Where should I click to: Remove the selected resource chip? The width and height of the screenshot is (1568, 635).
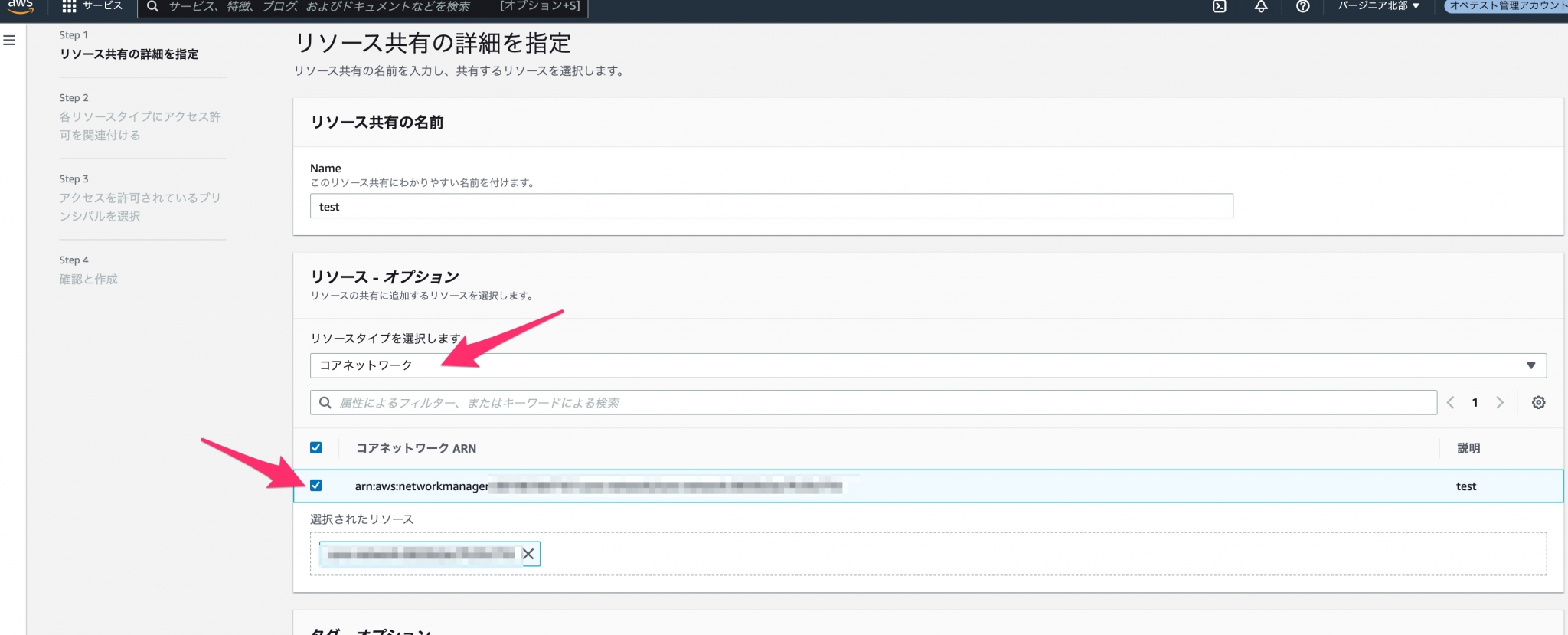[x=528, y=554]
